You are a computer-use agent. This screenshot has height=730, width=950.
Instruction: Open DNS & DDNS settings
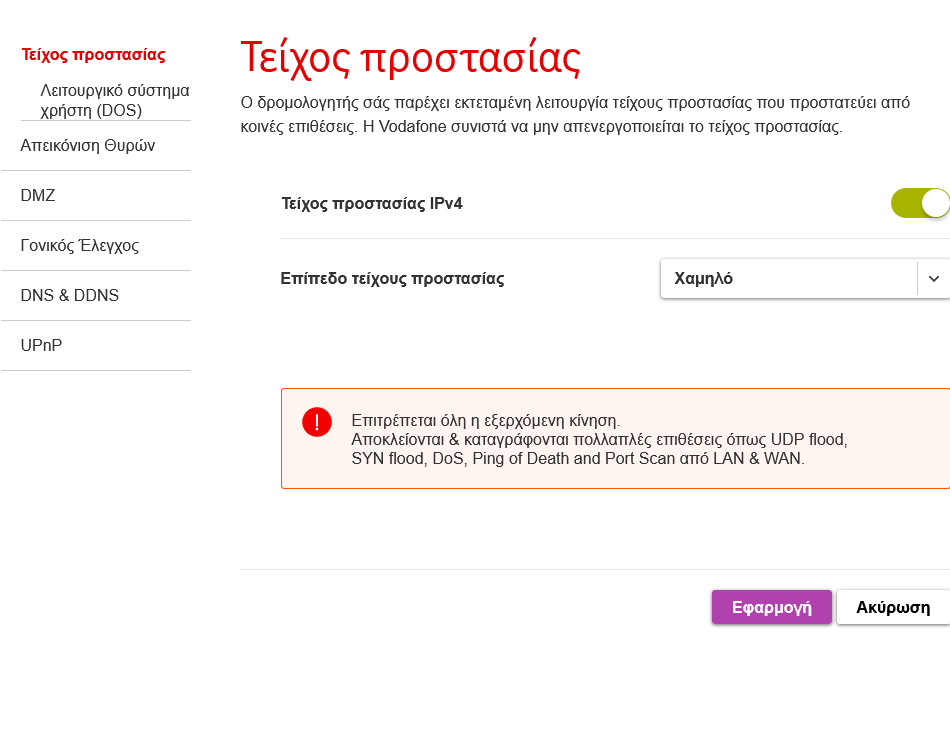point(70,295)
